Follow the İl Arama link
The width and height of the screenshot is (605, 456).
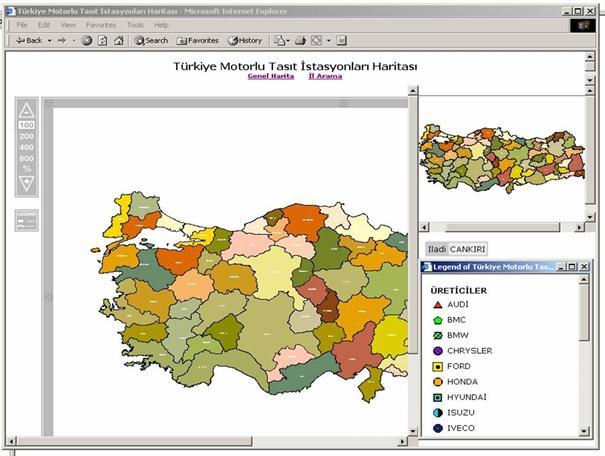tap(327, 76)
